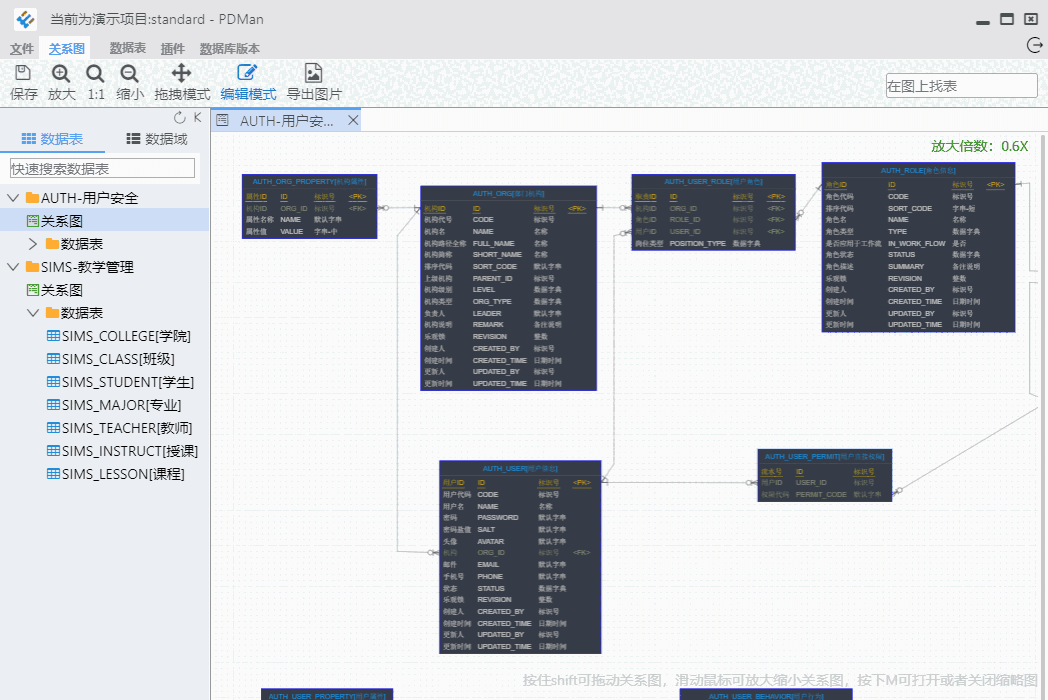
Task: Click the Save toolbar icon
Action: pyautogui.click(x=23, y=74)
